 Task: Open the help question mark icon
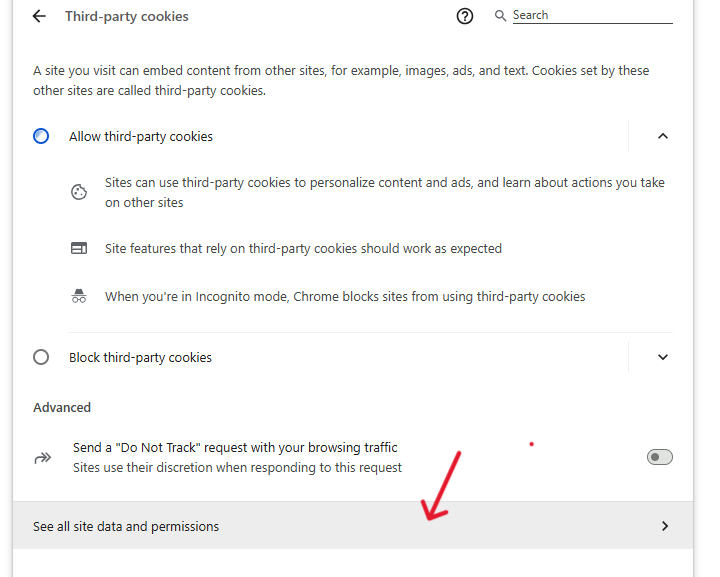464,16
